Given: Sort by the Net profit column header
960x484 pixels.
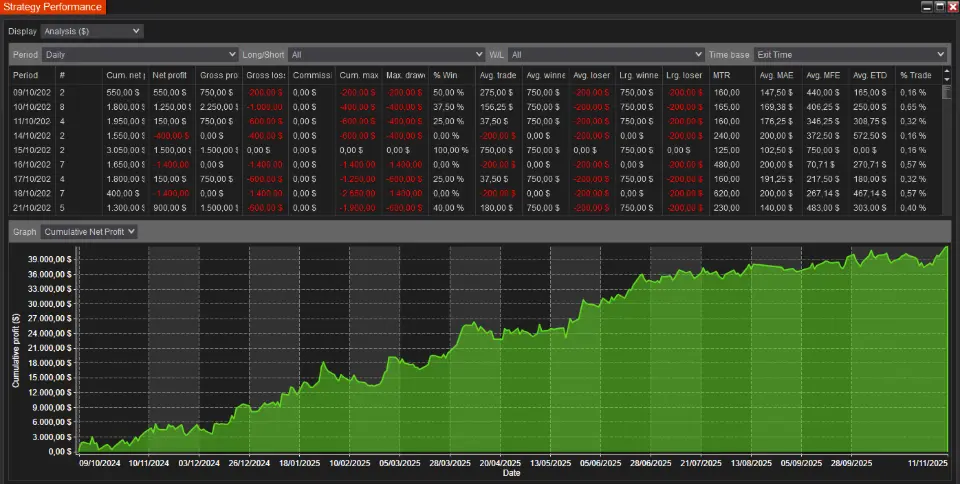Looking at the screenshot, I should pyautogui.click(x=171, y=75).
